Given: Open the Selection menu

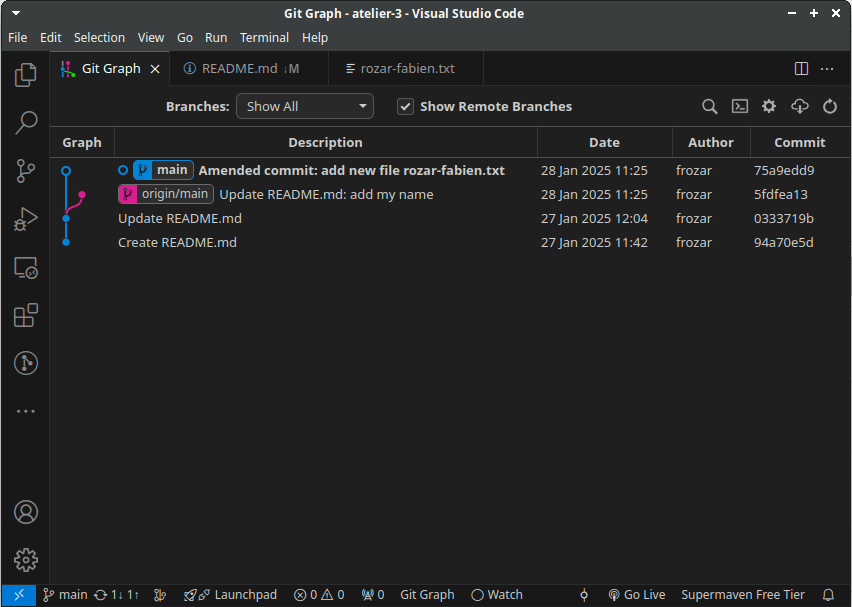Looking at the screenshot, I should [99, 37].
